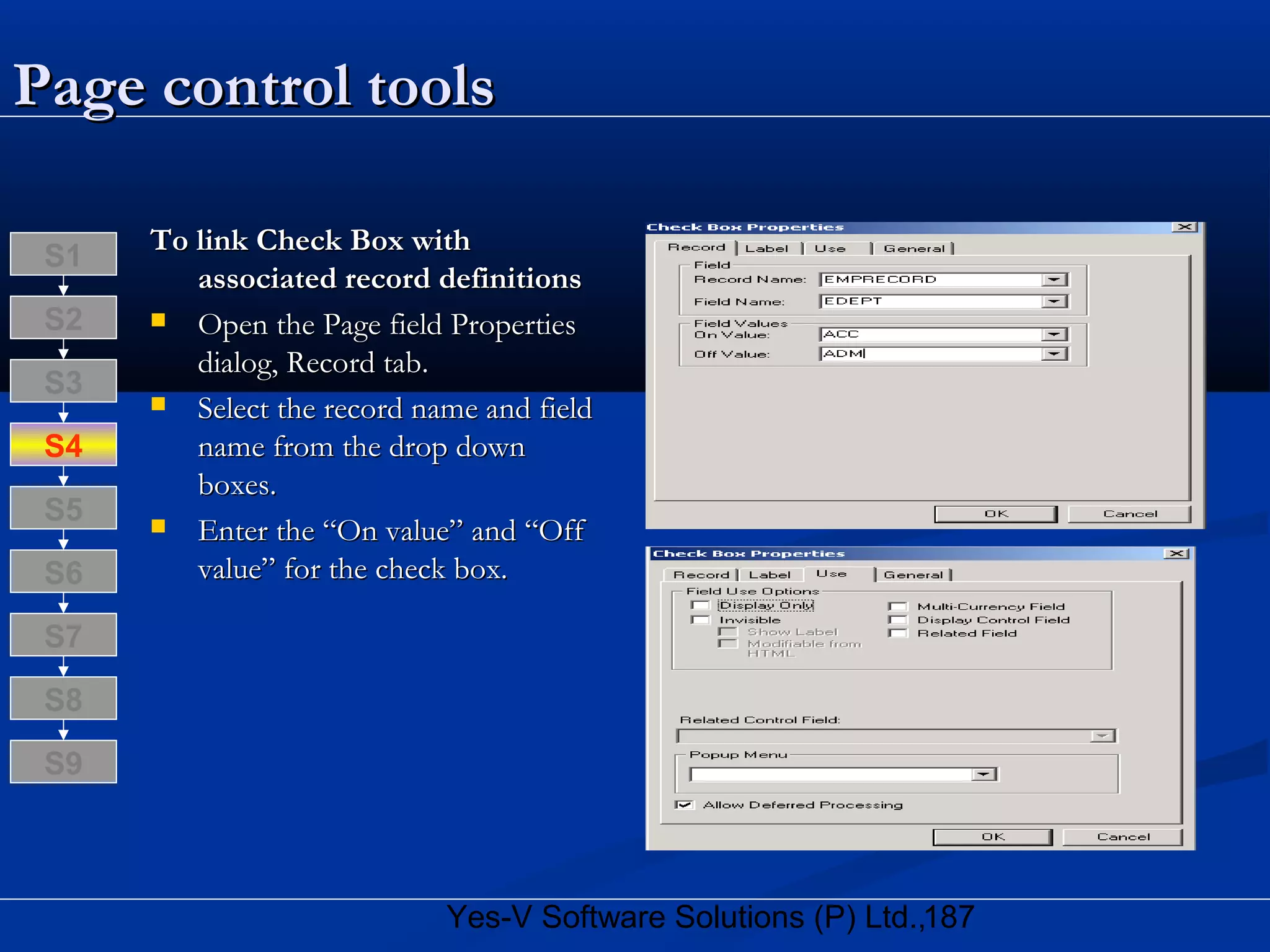Jump to step S1 in sidebar
Viewport: 1270px width, 952px height.
(x=63, y=254)
